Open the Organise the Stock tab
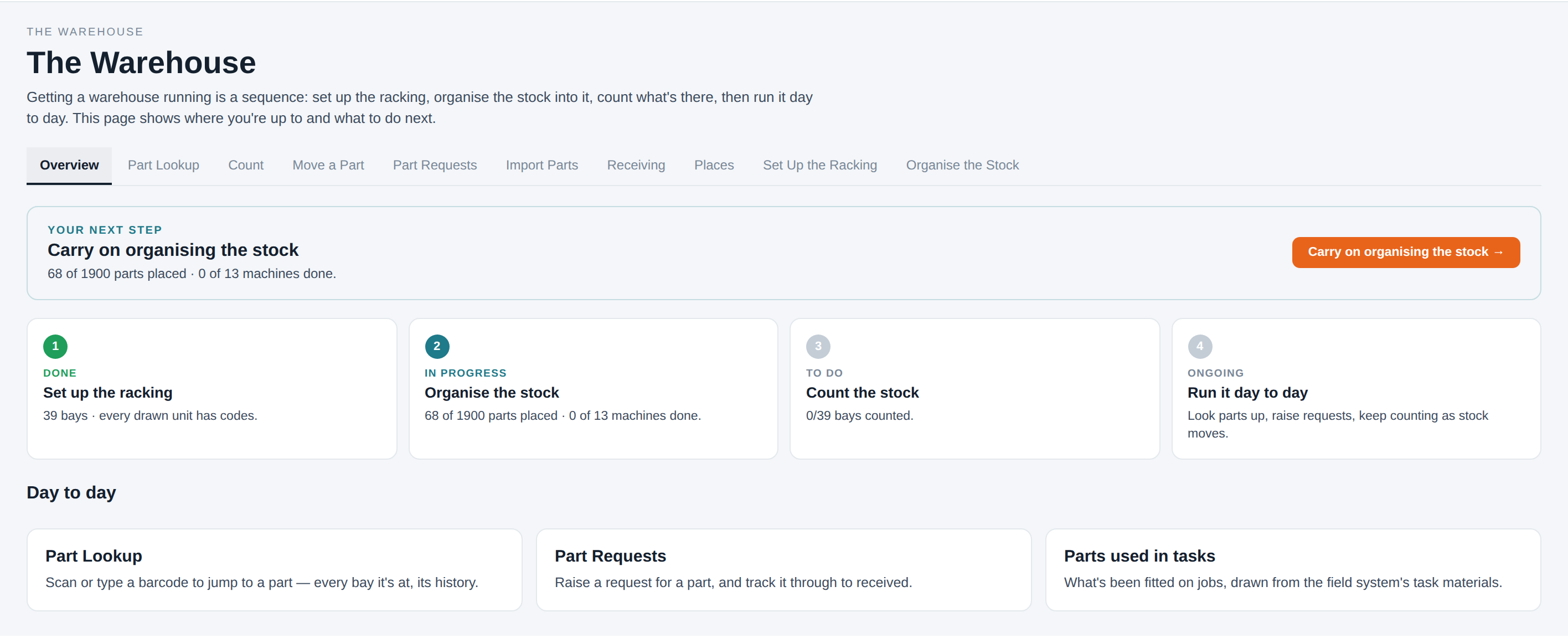This screenshot has height=638, width=1568. point(962,165)
